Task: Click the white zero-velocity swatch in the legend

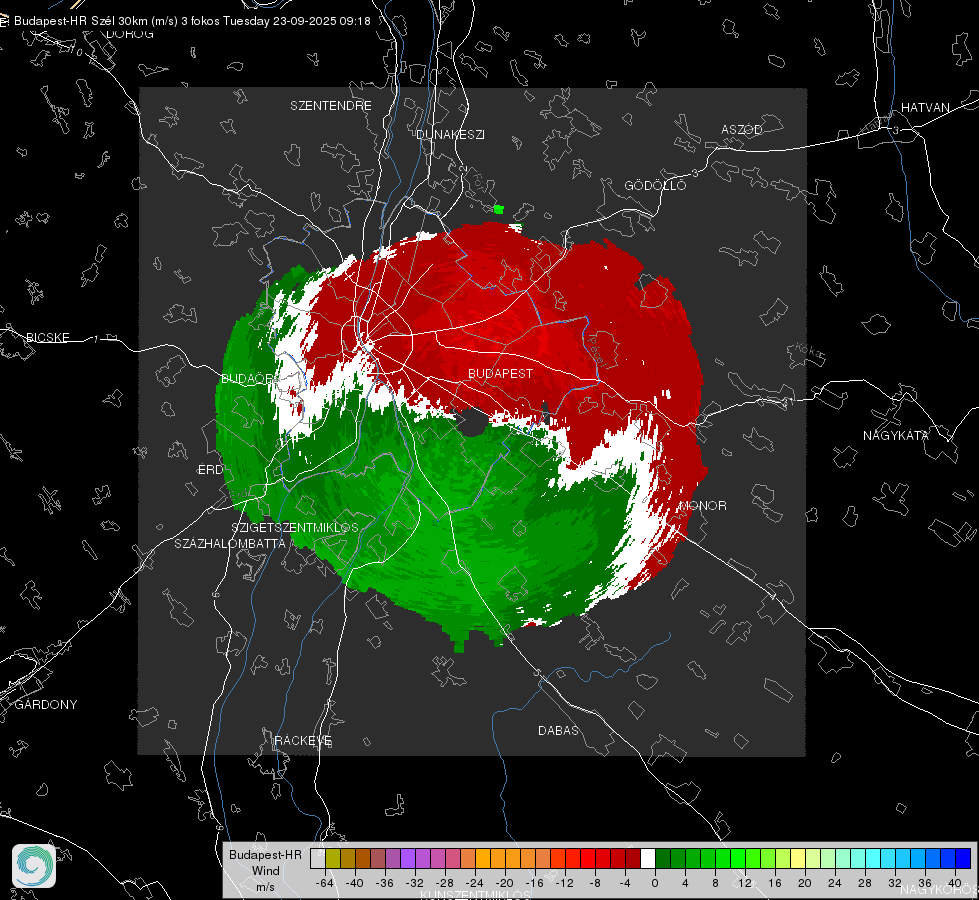Action: click(x=648, y=858)
